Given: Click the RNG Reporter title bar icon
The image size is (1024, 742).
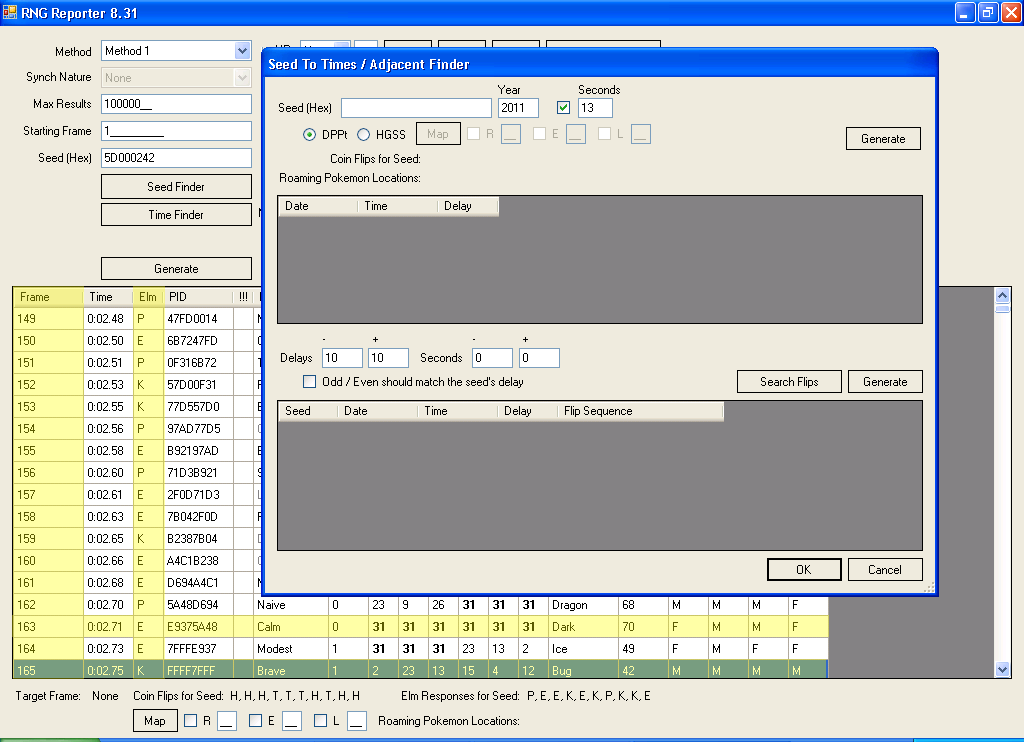Looking at the screenshot, I should tap(10, 12).
